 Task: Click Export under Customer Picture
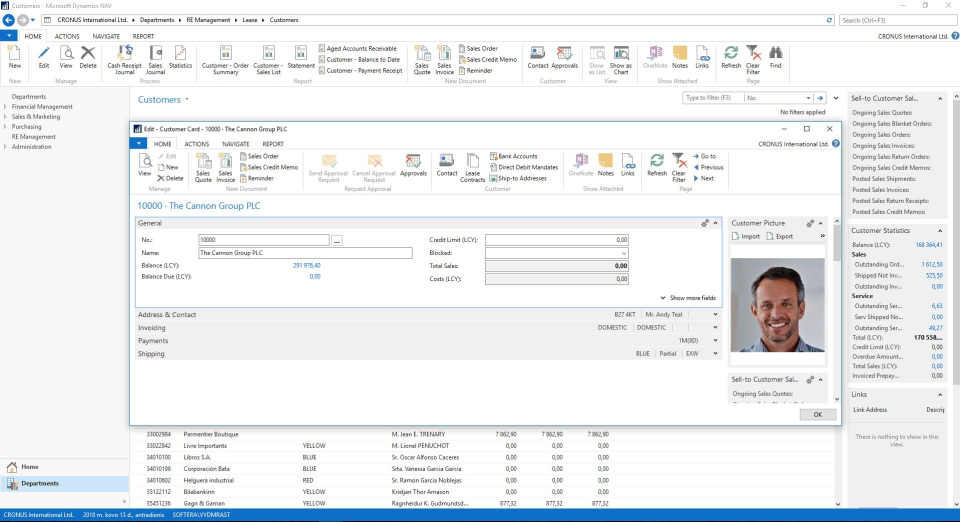point(779,236)
